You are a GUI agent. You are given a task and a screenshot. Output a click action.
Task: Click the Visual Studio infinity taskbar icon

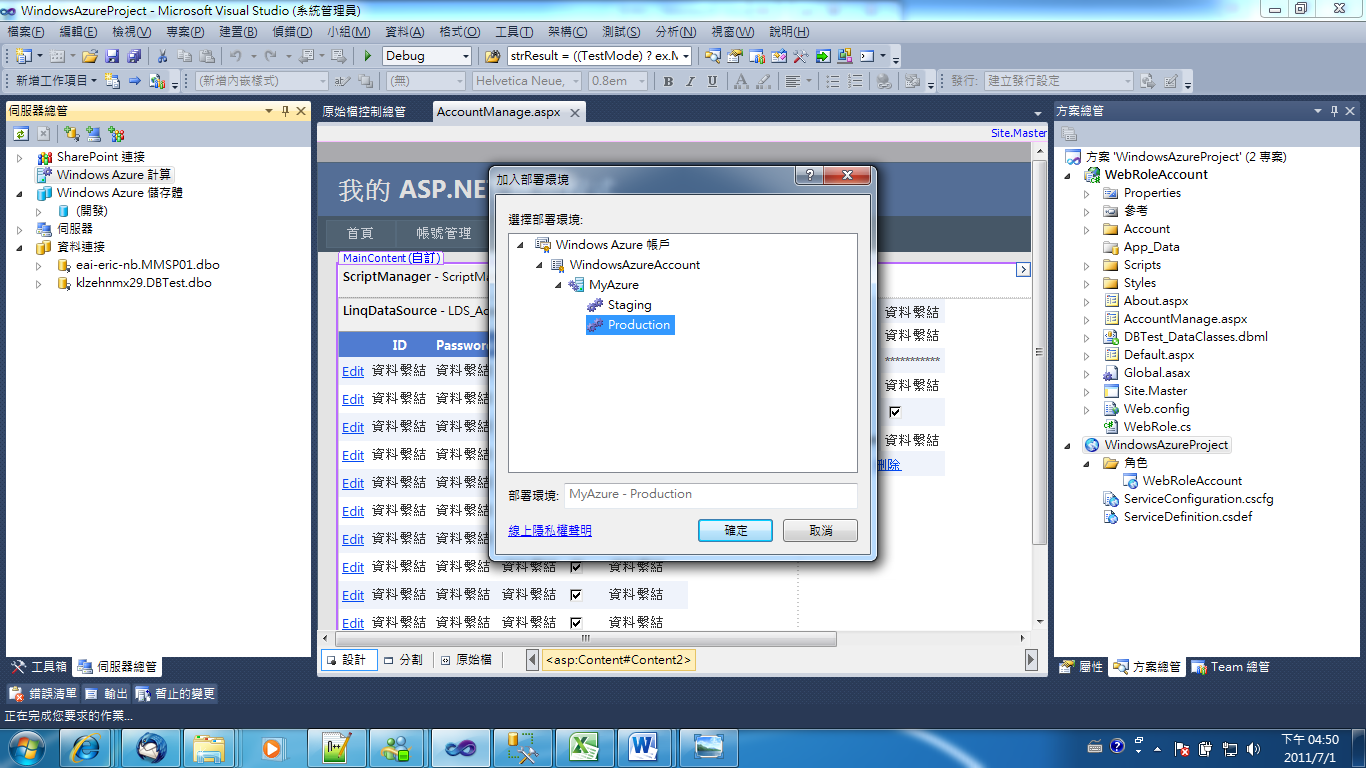tap(460, 747)
